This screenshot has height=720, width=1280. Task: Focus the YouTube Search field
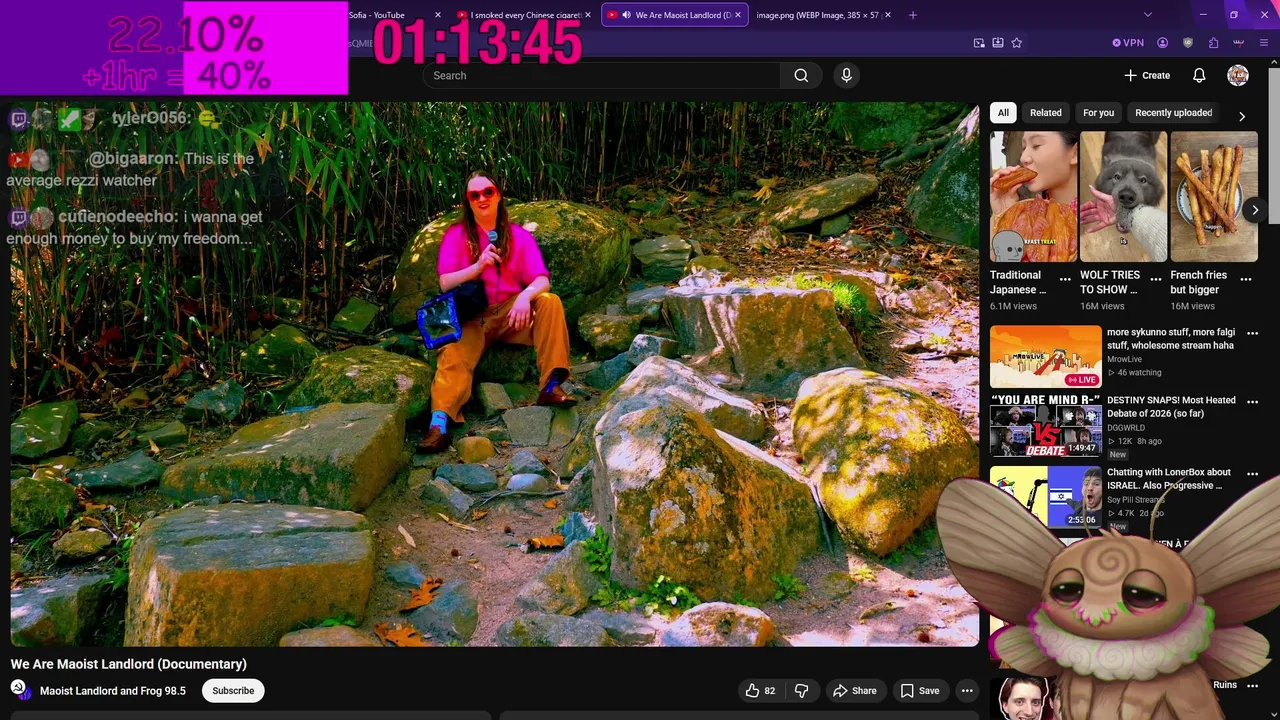point(601,75)
